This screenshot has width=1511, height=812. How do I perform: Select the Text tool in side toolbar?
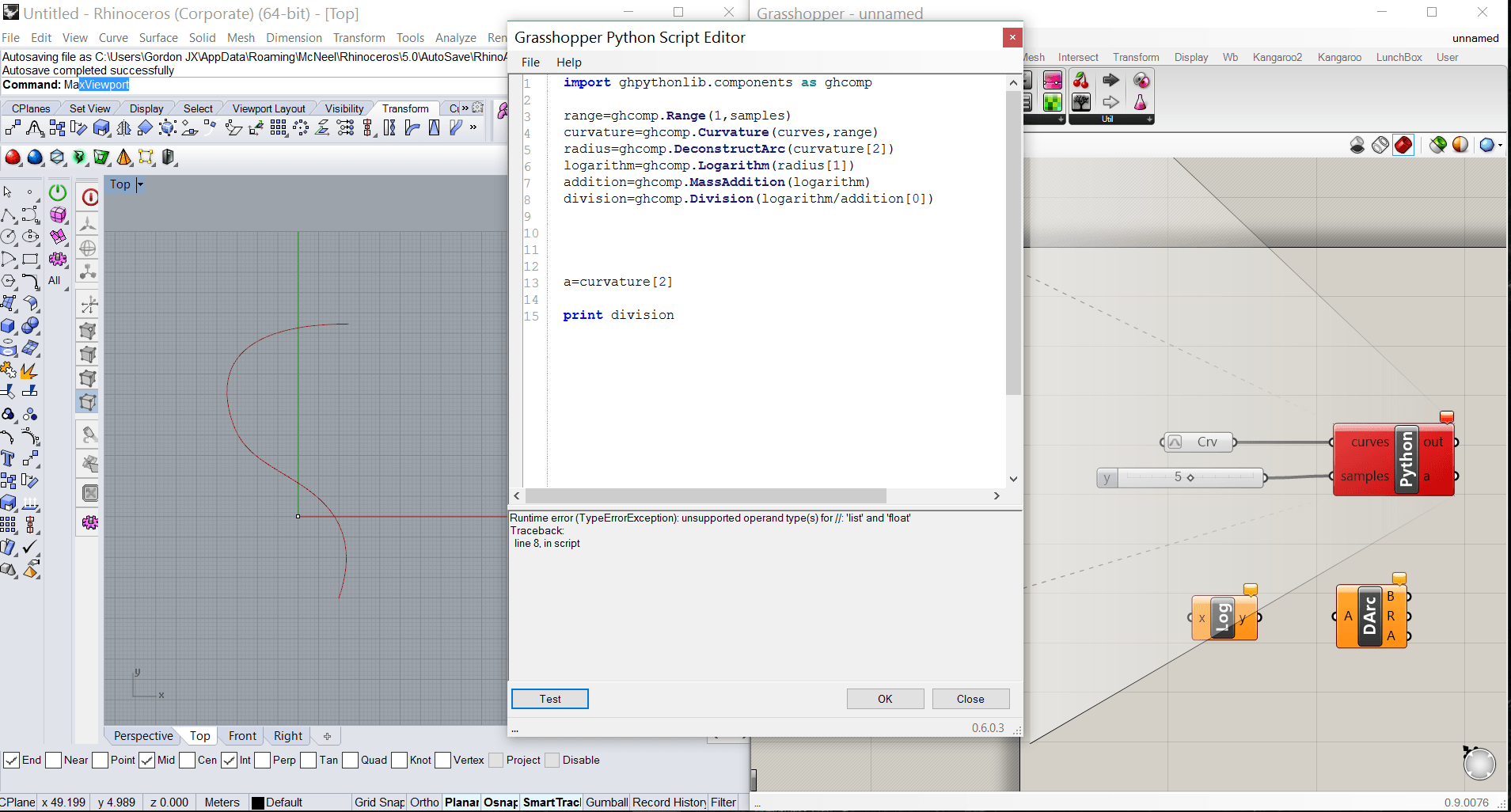click(8, 458)
